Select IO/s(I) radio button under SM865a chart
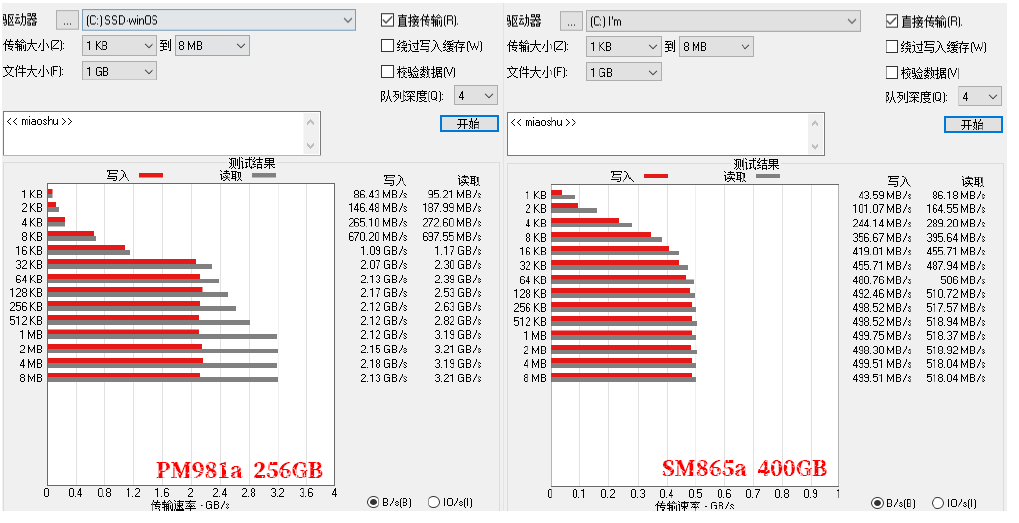Image resolution: width=1019 pixels, height=523 pixels. click(938, 503)
